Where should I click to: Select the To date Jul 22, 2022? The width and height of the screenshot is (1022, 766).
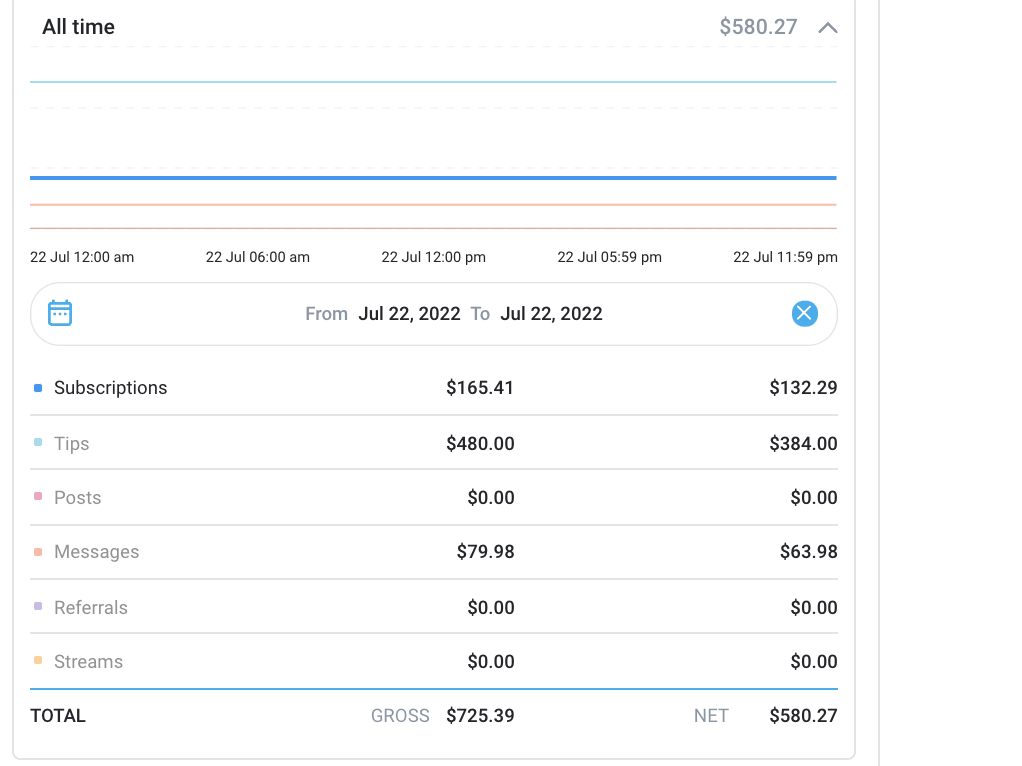pos(551,314)
